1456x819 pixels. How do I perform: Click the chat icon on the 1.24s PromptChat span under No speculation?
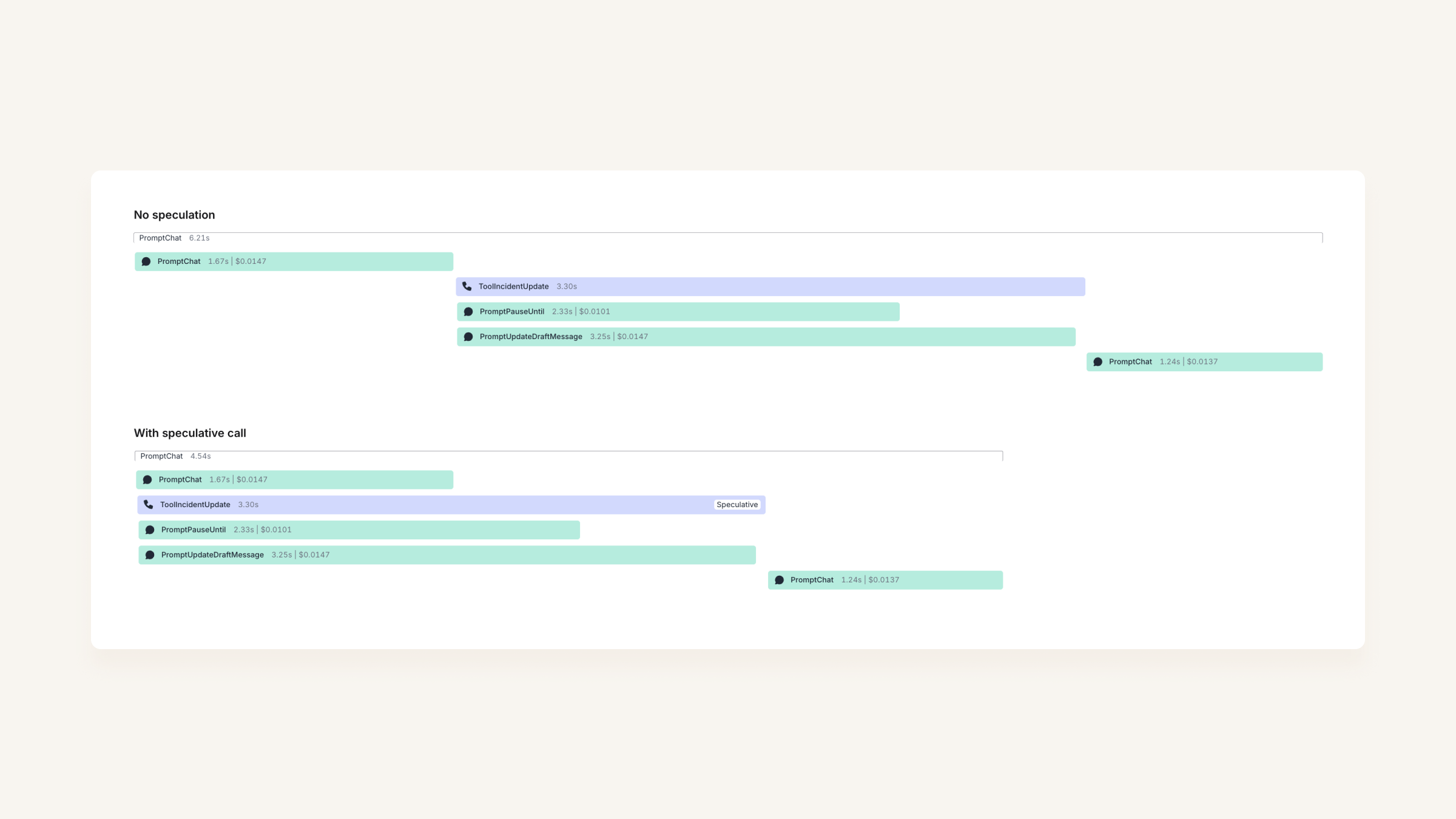point(1097,362)
